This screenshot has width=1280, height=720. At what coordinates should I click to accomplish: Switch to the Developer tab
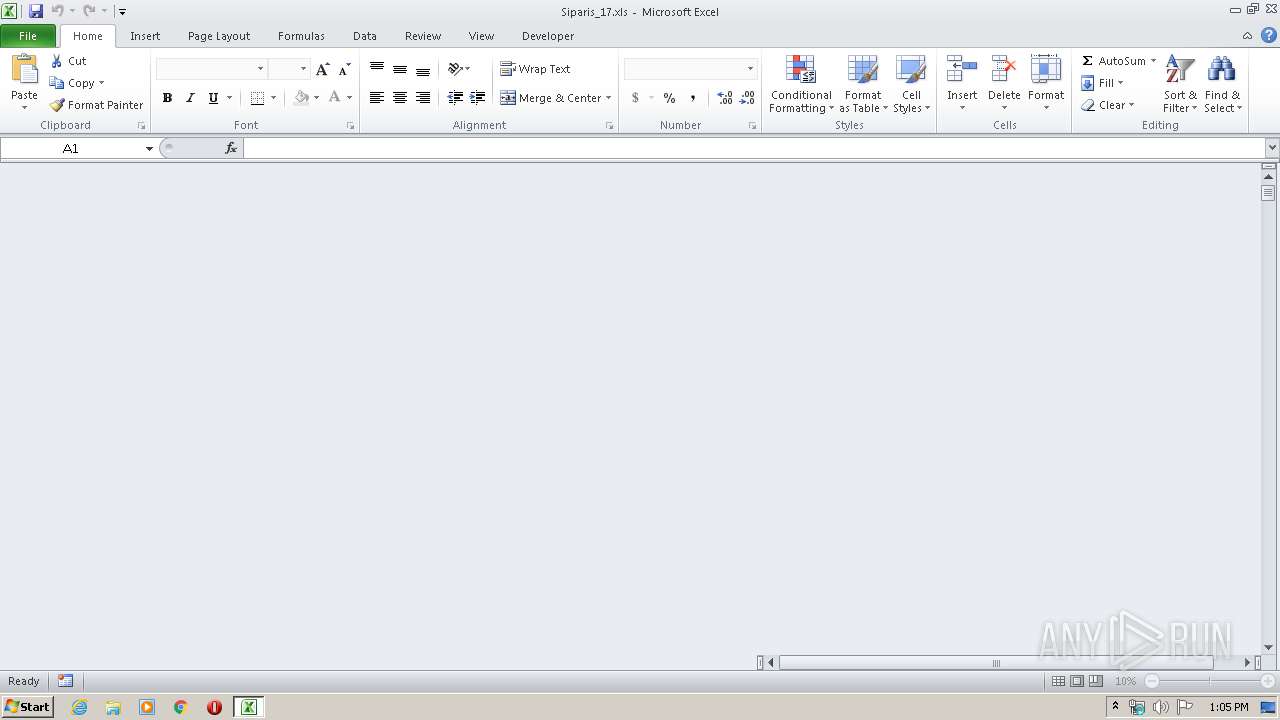548,36
